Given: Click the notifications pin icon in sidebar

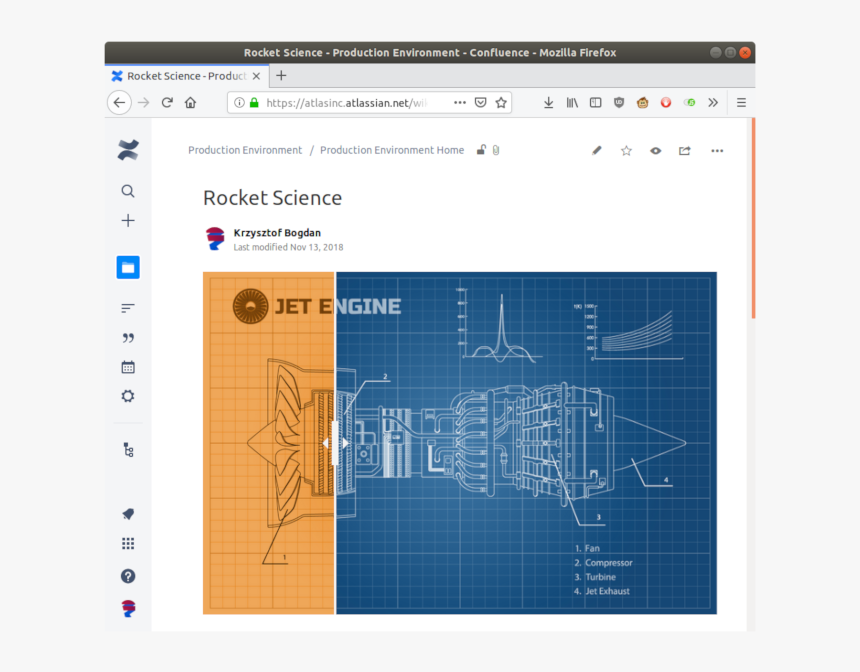Looking at the screenshot, I should click(128, 514).
